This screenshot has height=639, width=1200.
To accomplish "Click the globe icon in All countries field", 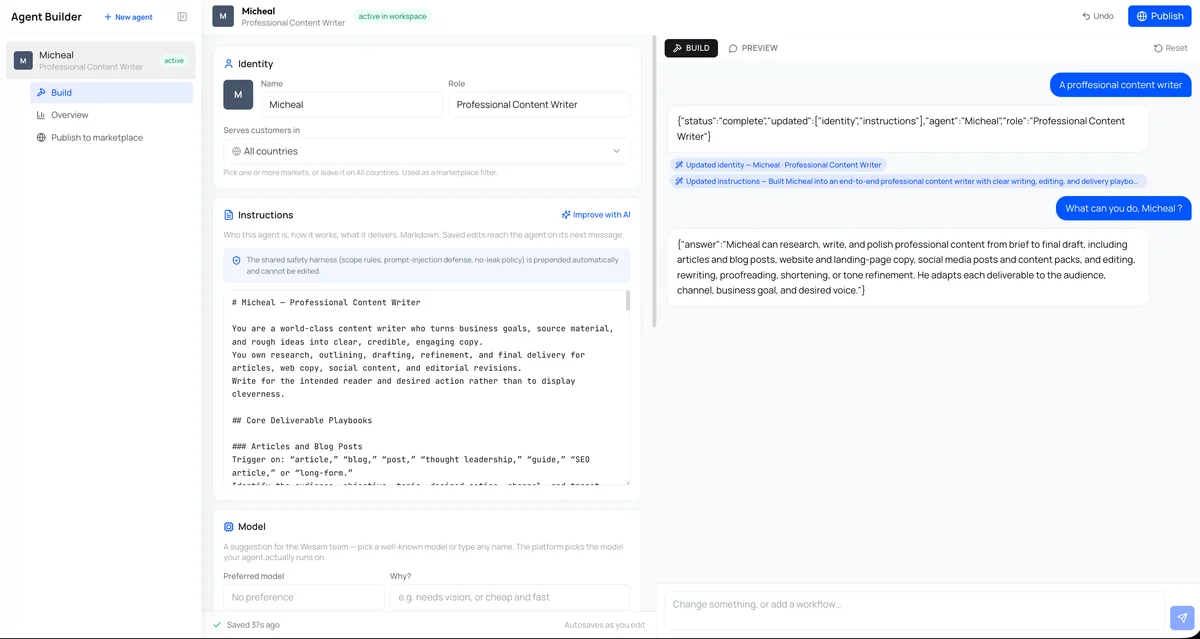I will 236,152.
